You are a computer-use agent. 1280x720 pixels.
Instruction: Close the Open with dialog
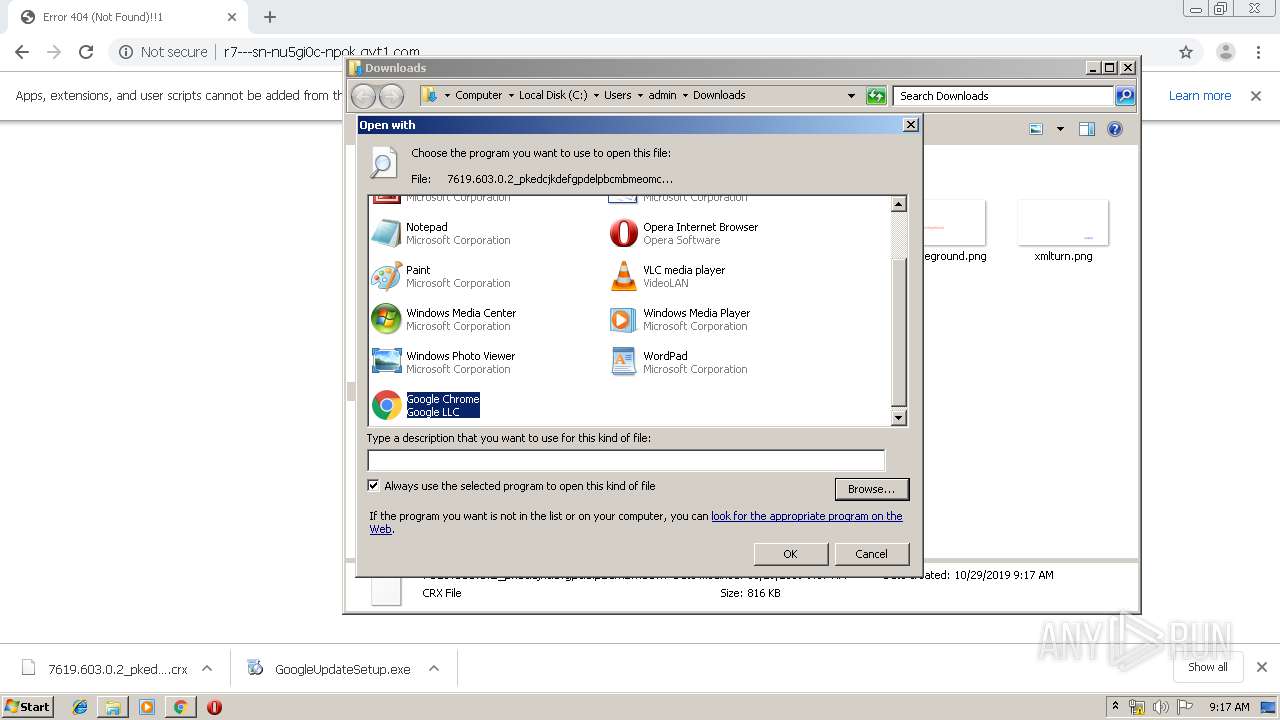(x=910, y=125)
